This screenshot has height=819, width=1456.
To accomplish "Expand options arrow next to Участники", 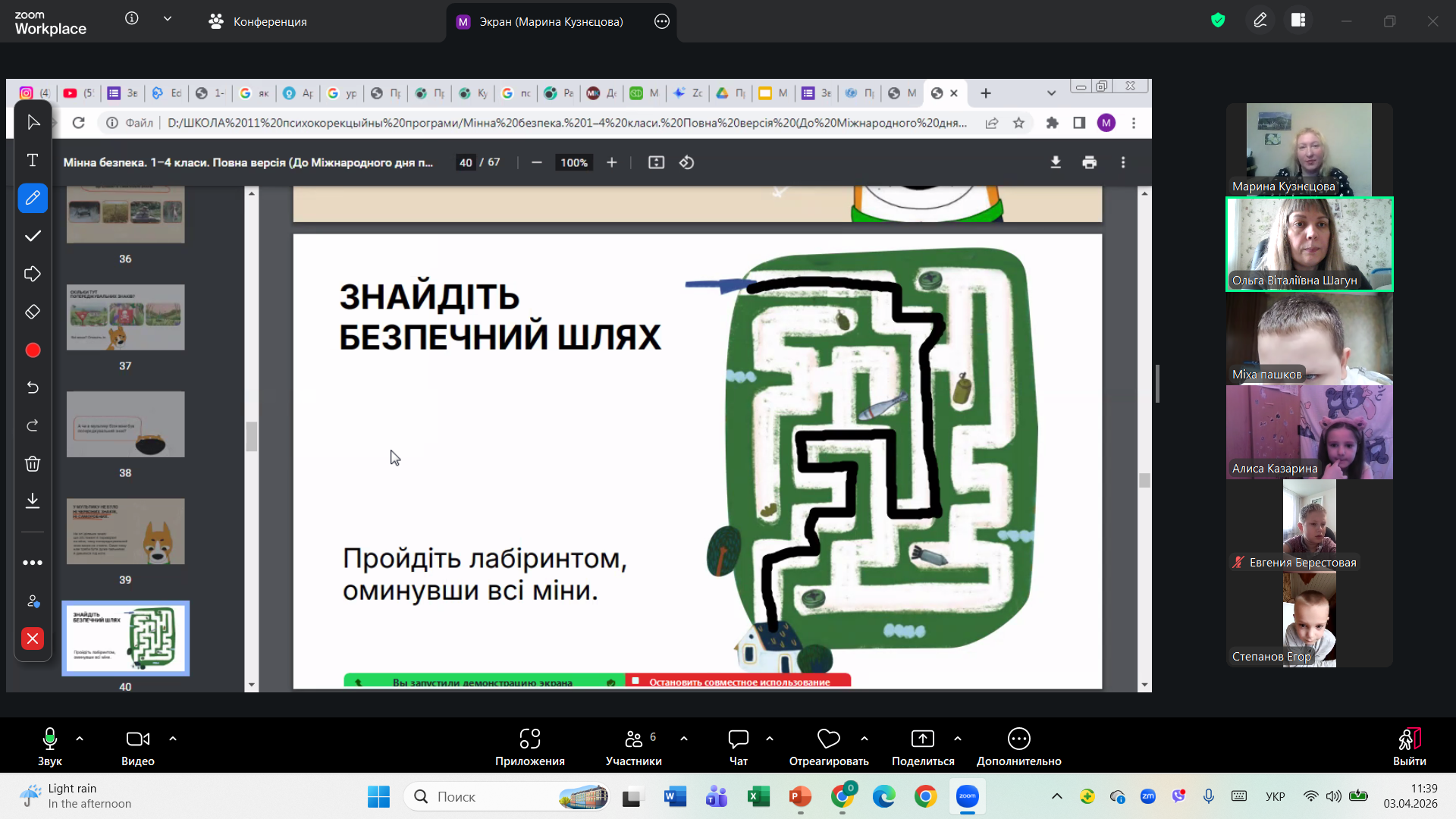I will pyautogui.click(x=684, y=739).
